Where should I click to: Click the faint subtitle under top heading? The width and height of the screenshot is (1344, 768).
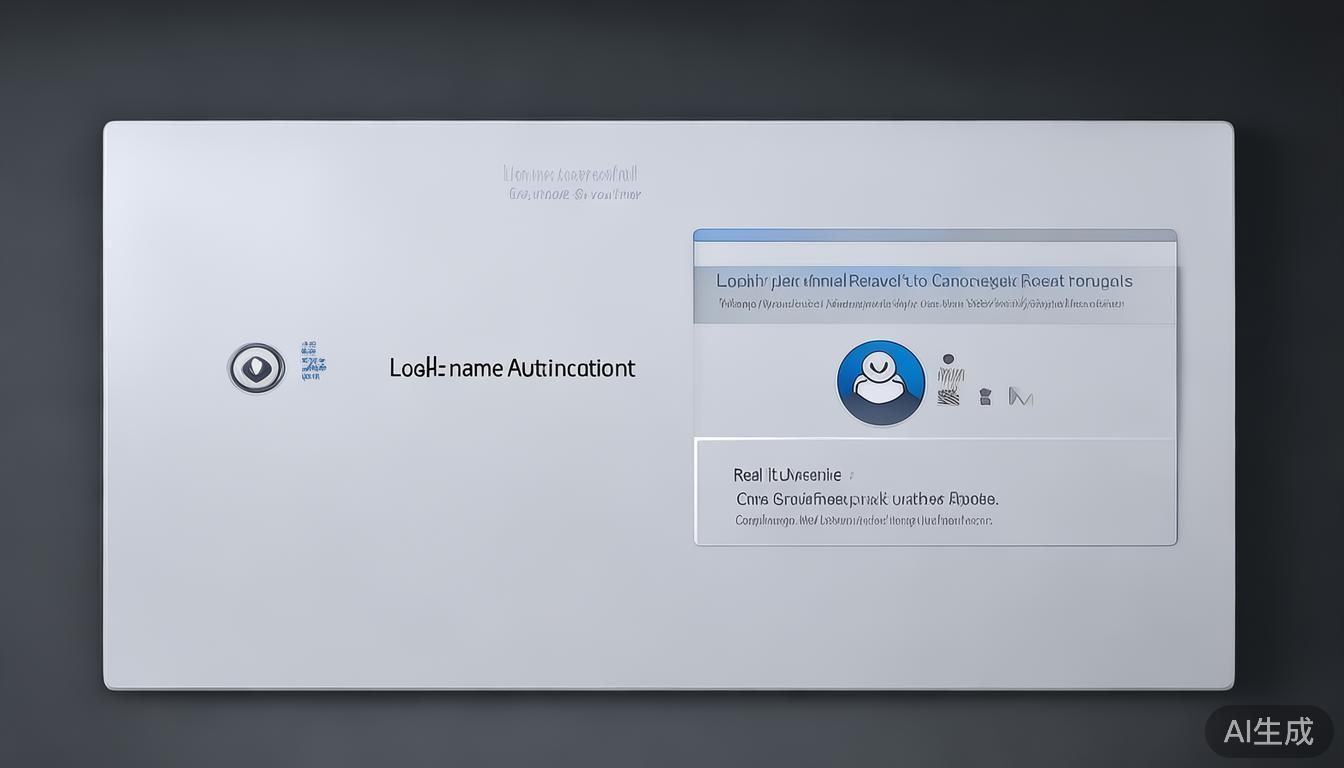tap(574, 194)
